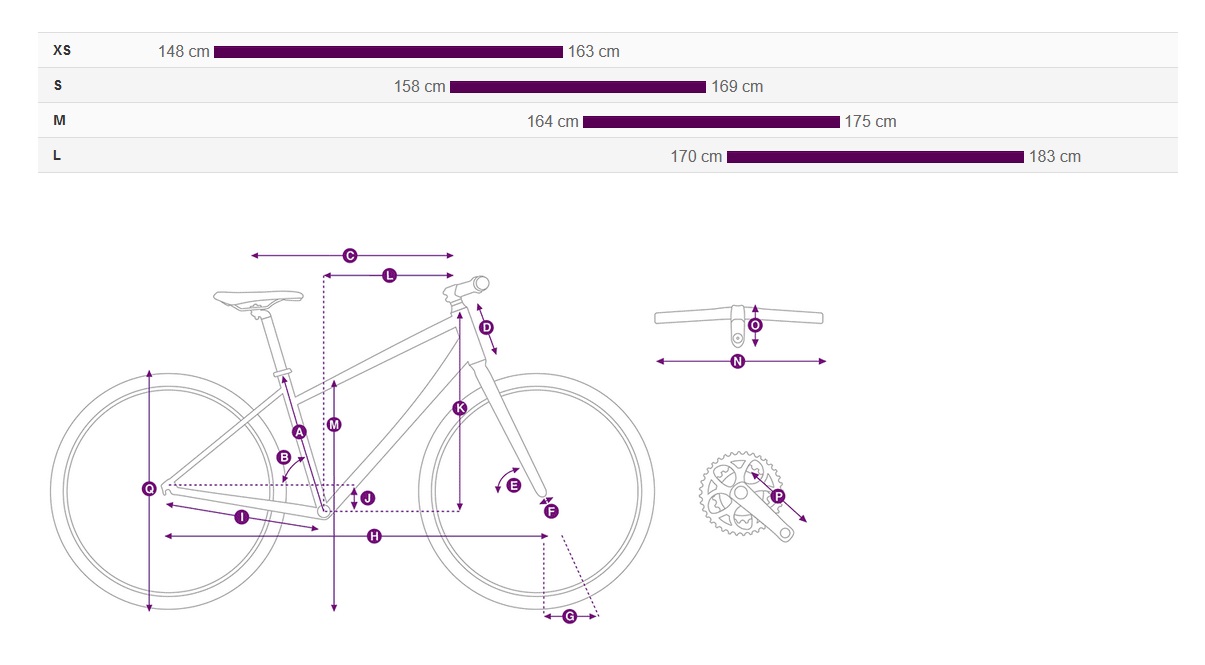Viewport: 1205px width, 665px height.
Task: Select the M size row label
Action: coord(60,120)
